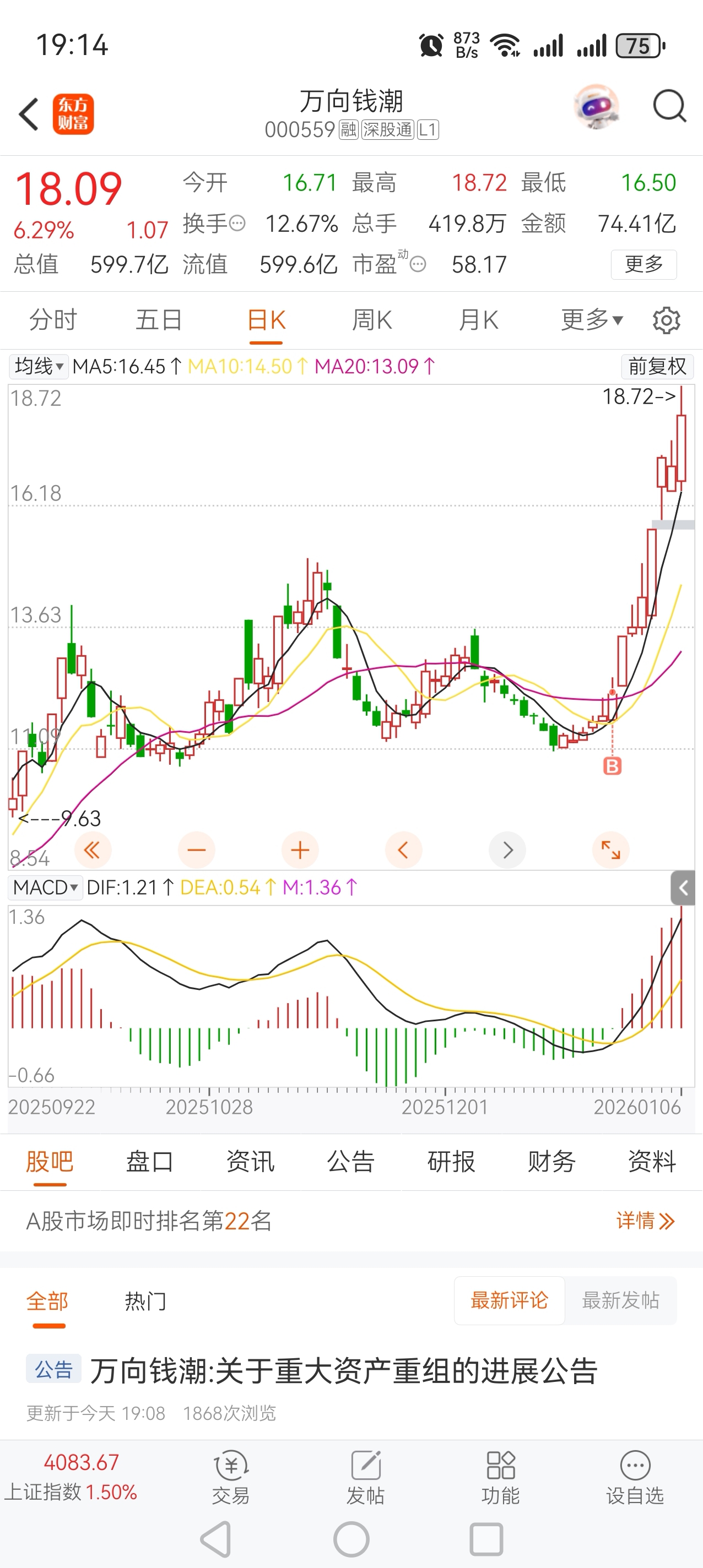Open side panel grey arrow tab
The height and width of the screenshot is (1568, 703).
click(x=683, y=888)
